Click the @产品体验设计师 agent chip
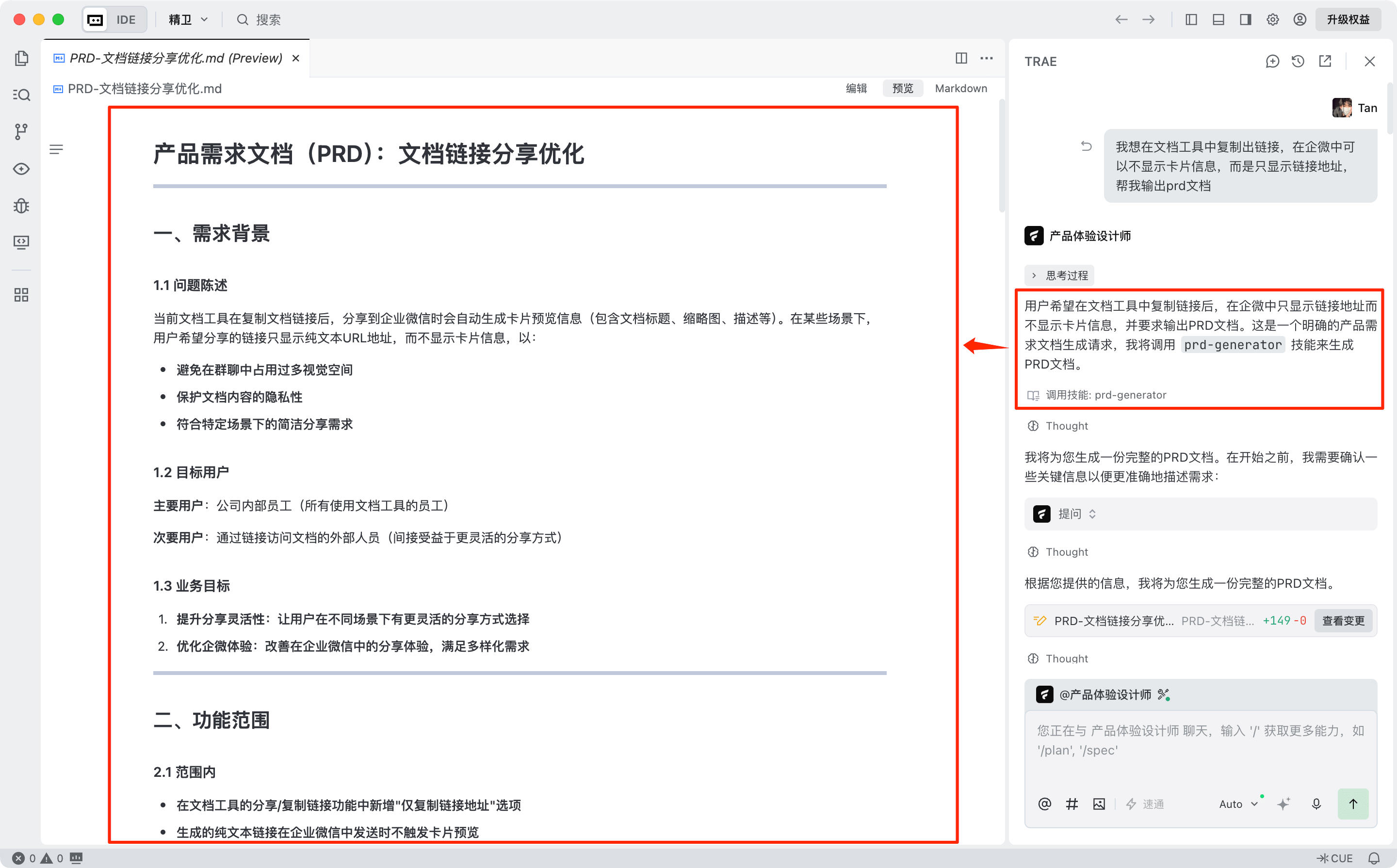The width and height of the screenshot is (1397, 868). click(x=1094, y=694)
